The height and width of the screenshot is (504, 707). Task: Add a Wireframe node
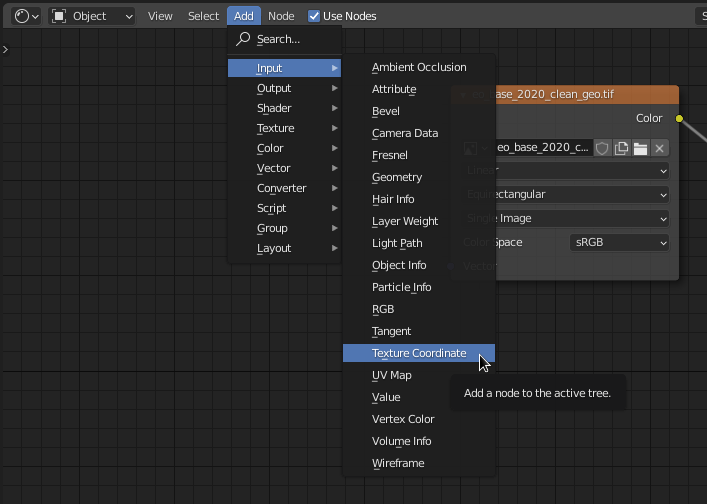(419, 463)
